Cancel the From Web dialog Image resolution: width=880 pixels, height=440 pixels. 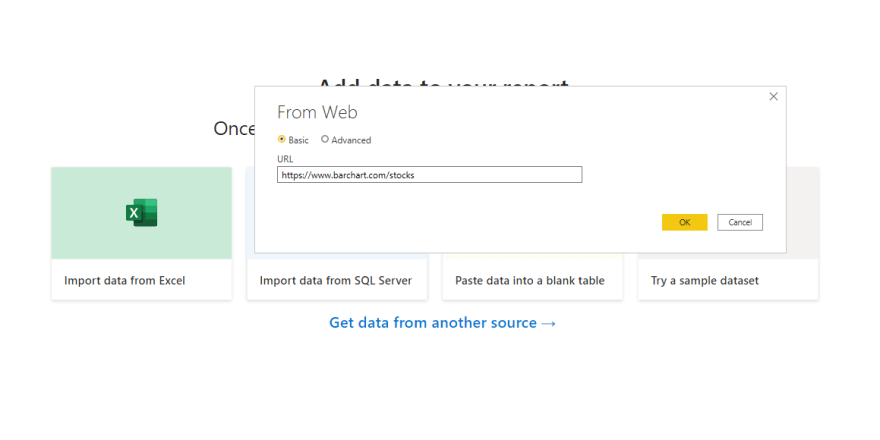(740, 222)
